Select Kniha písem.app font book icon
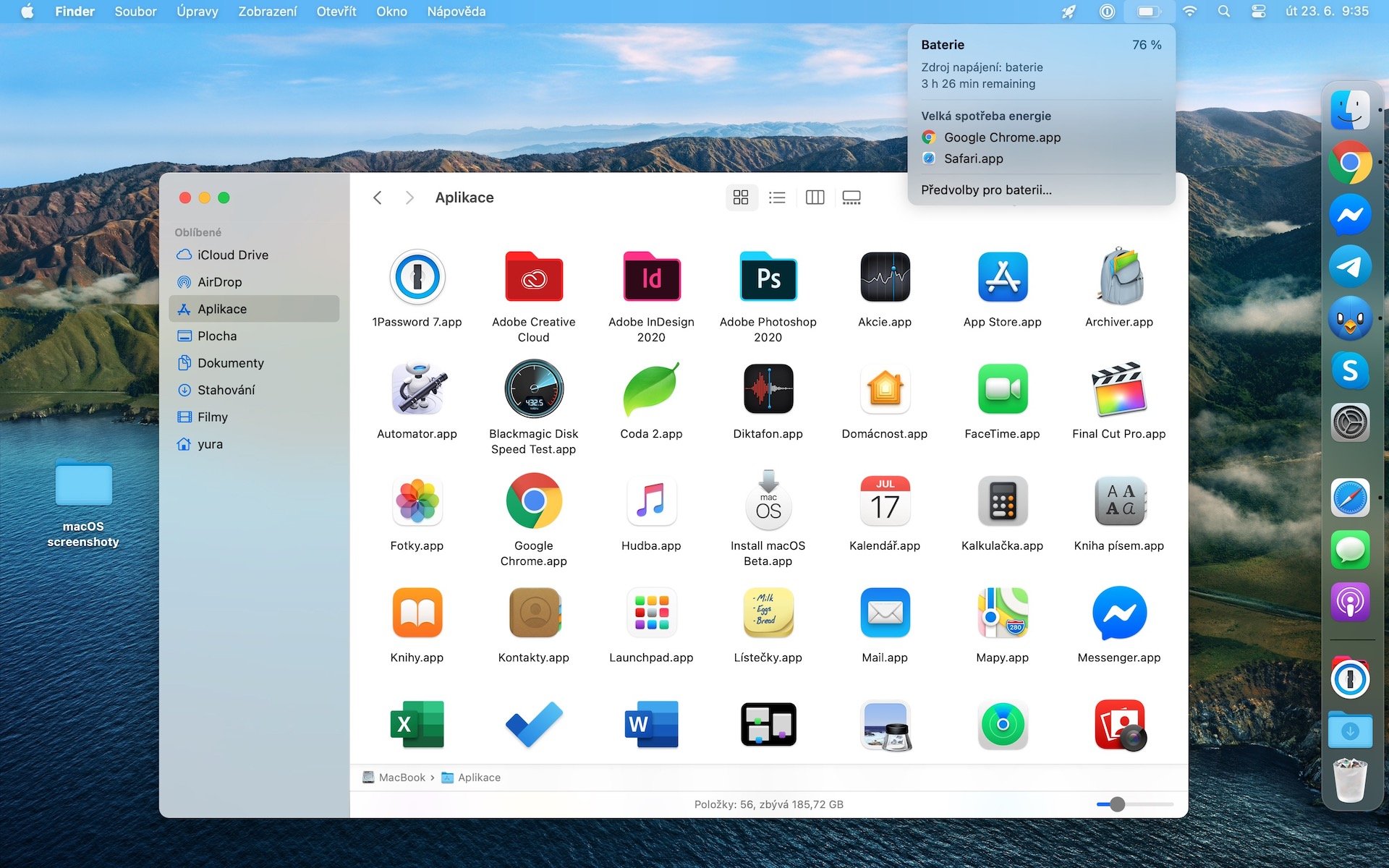This screenshot has width=1389, height=868. click(x=1119, y=501)
